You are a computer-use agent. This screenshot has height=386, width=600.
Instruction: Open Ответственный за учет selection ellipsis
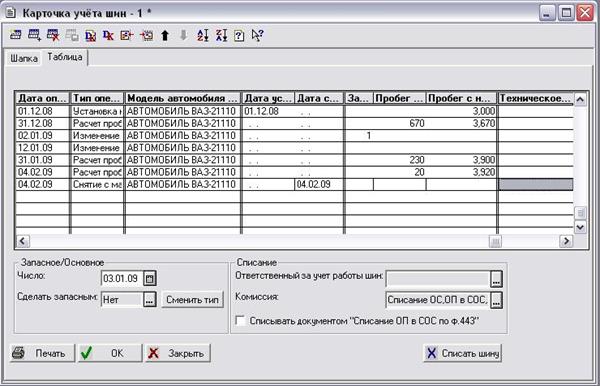pyautogui.click(x=496, y=279)
